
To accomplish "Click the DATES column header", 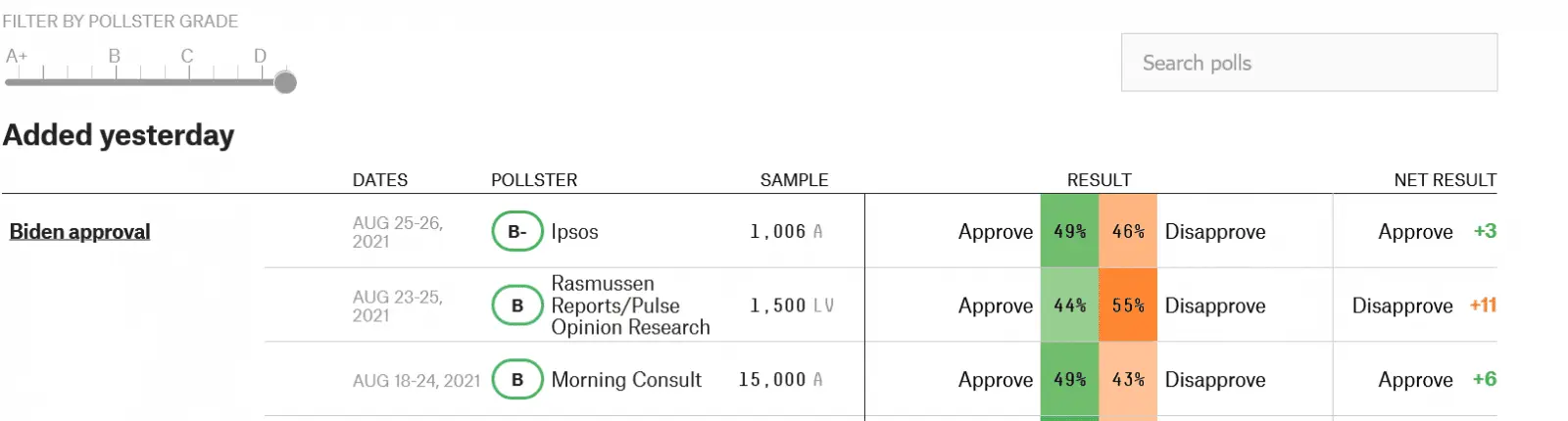I will pyautogui.click(x=380, y=180).
